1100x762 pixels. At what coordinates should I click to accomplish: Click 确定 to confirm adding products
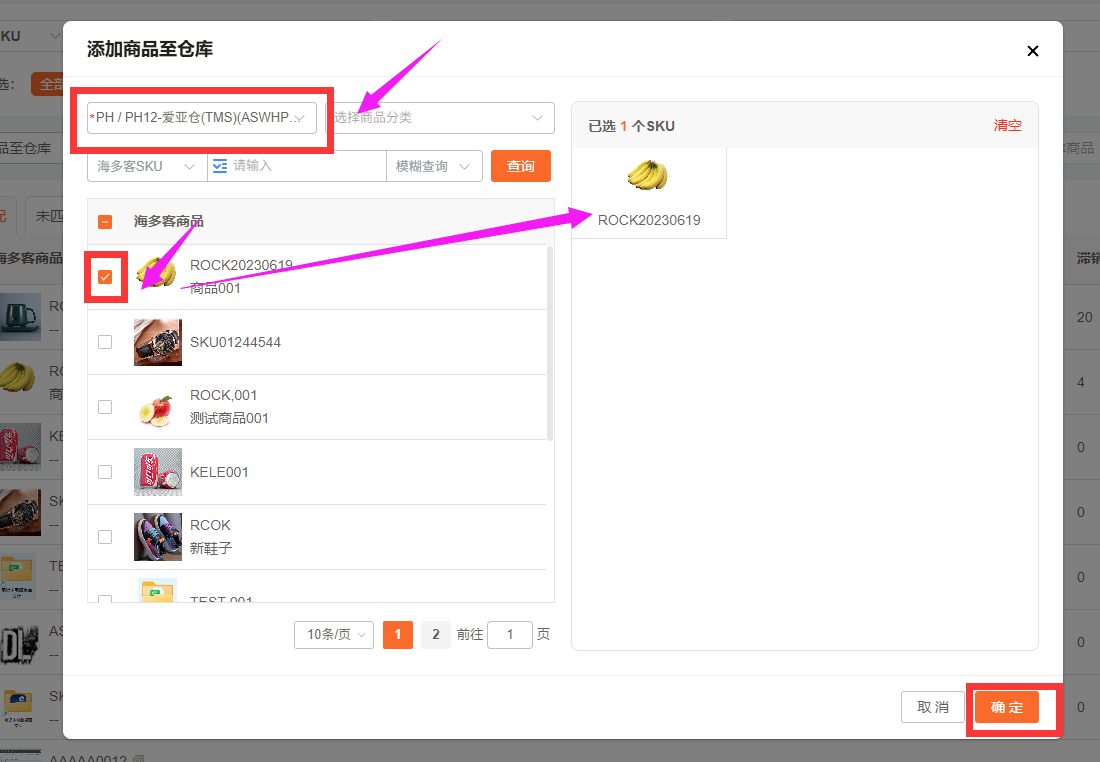[x=1007, y=707]
